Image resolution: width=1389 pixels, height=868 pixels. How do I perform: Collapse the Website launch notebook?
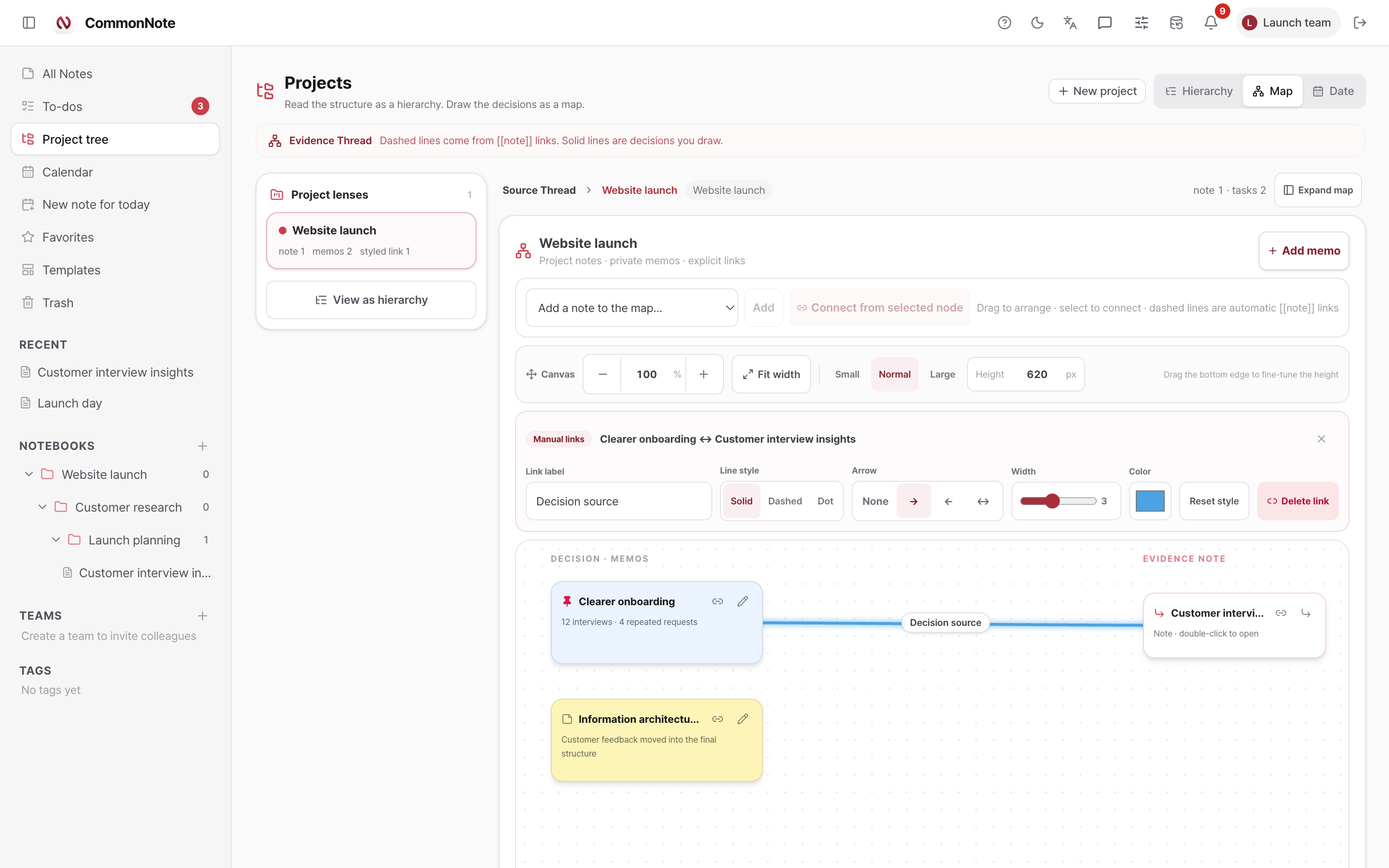(x=29, y=474)
